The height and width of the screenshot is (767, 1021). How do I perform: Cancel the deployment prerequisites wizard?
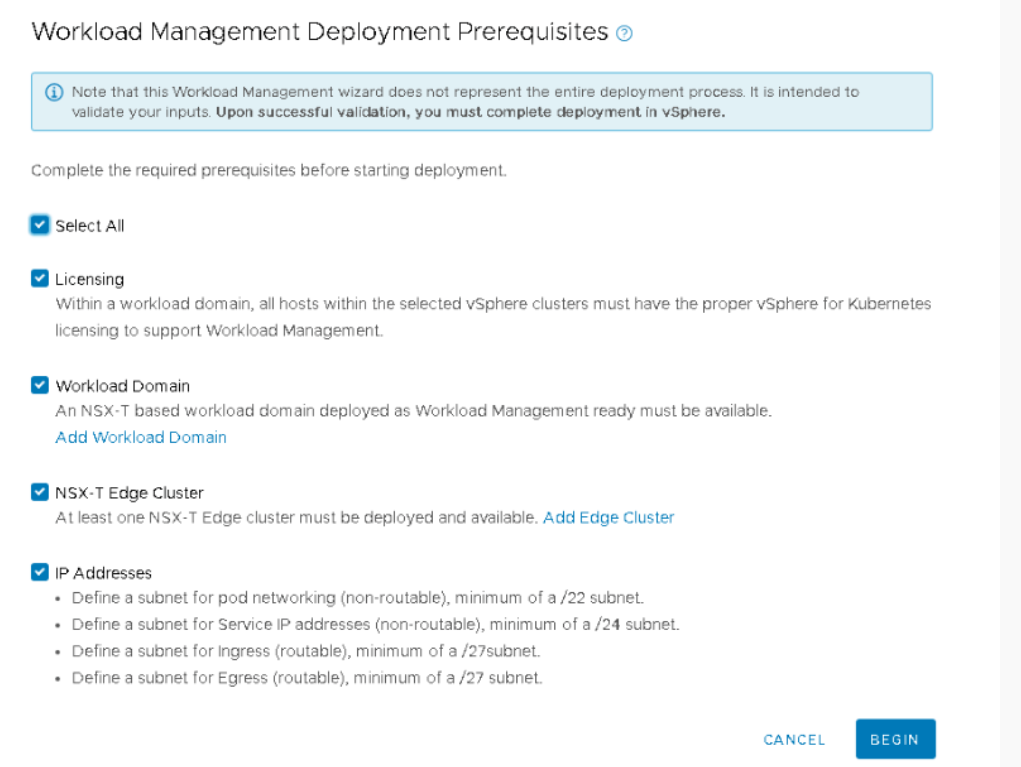[794, 740]
